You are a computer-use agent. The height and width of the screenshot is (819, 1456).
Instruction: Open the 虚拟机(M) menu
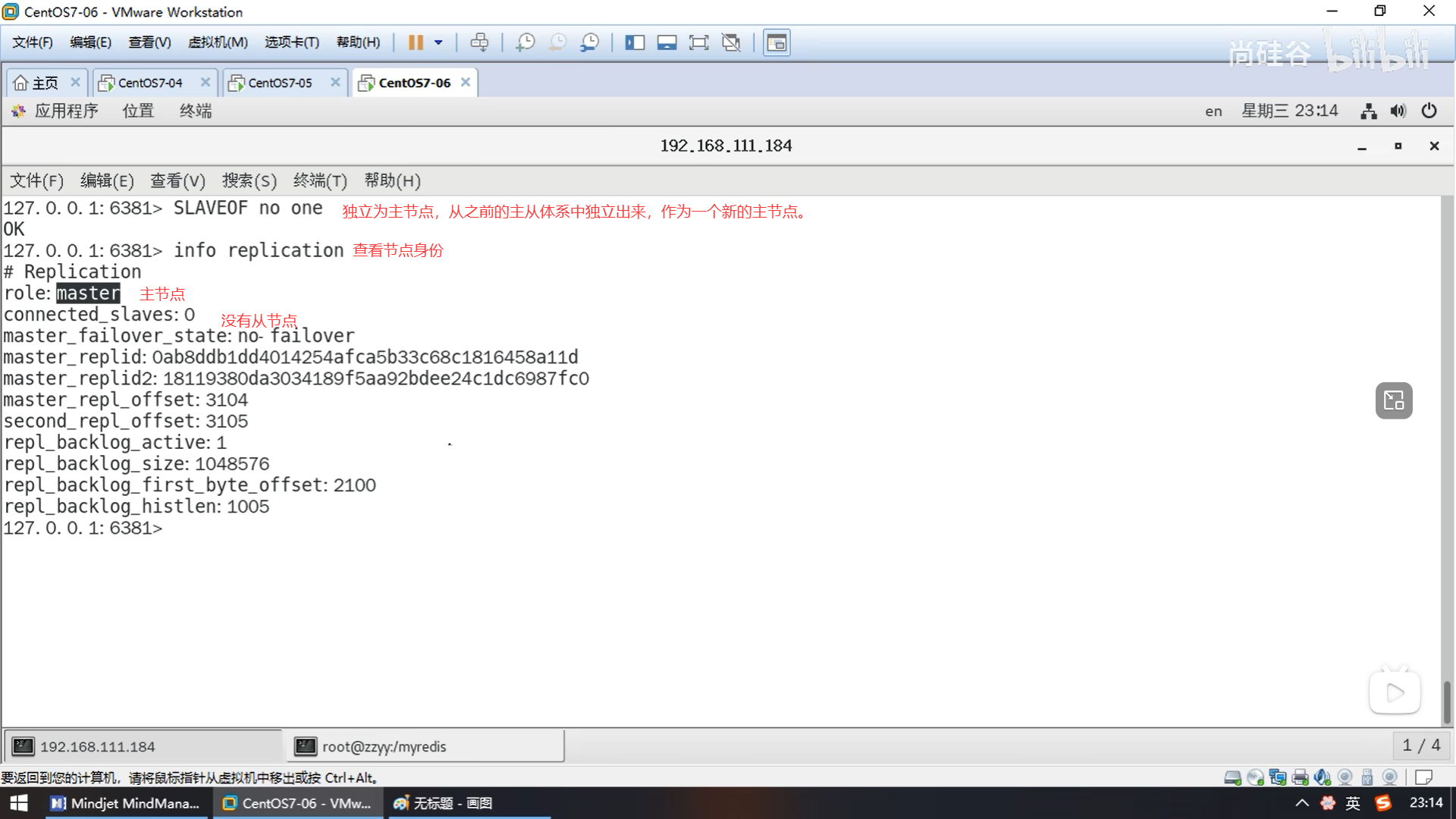click(218, 42)
